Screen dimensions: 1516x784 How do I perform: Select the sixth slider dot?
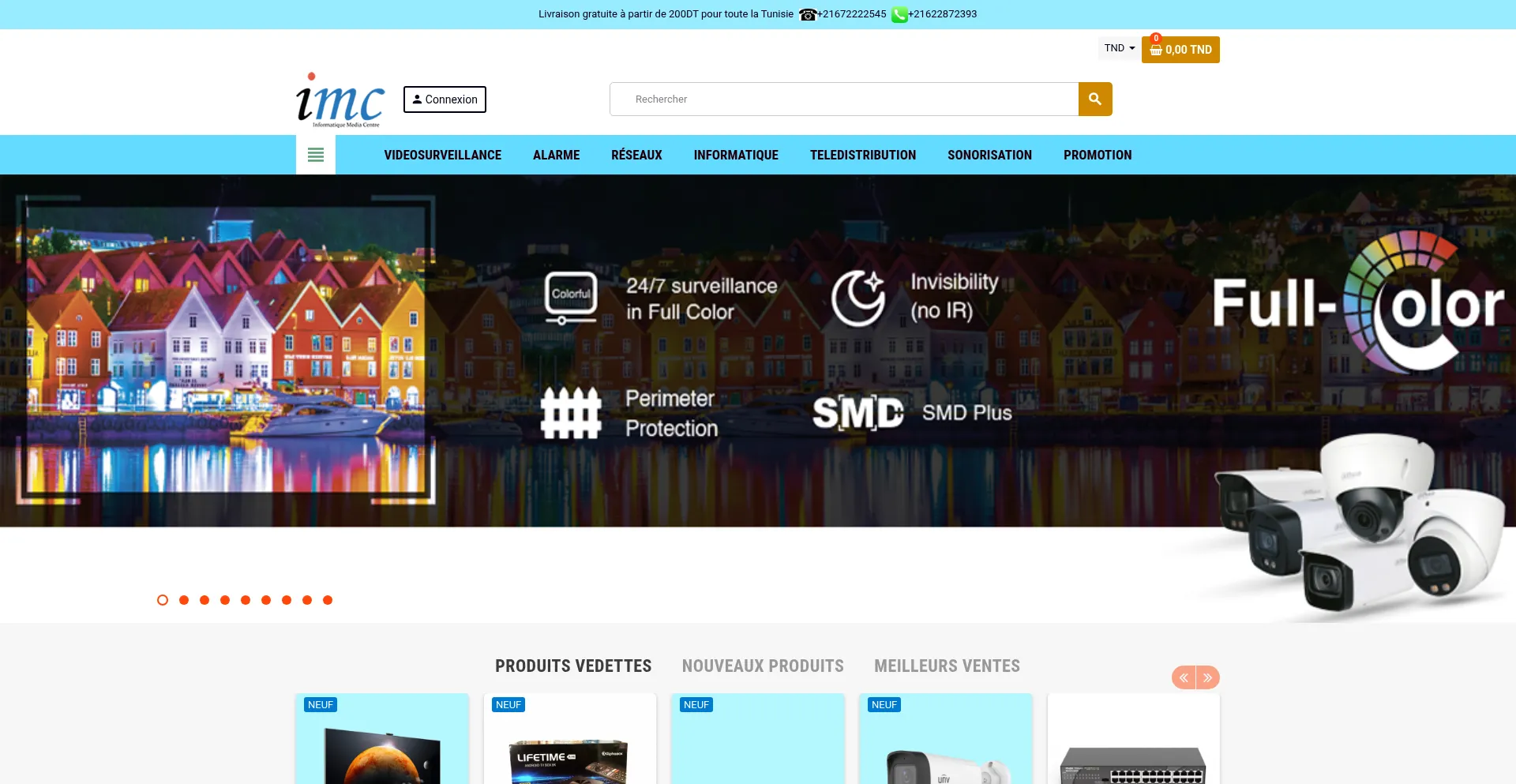click(x=266, y=600)
